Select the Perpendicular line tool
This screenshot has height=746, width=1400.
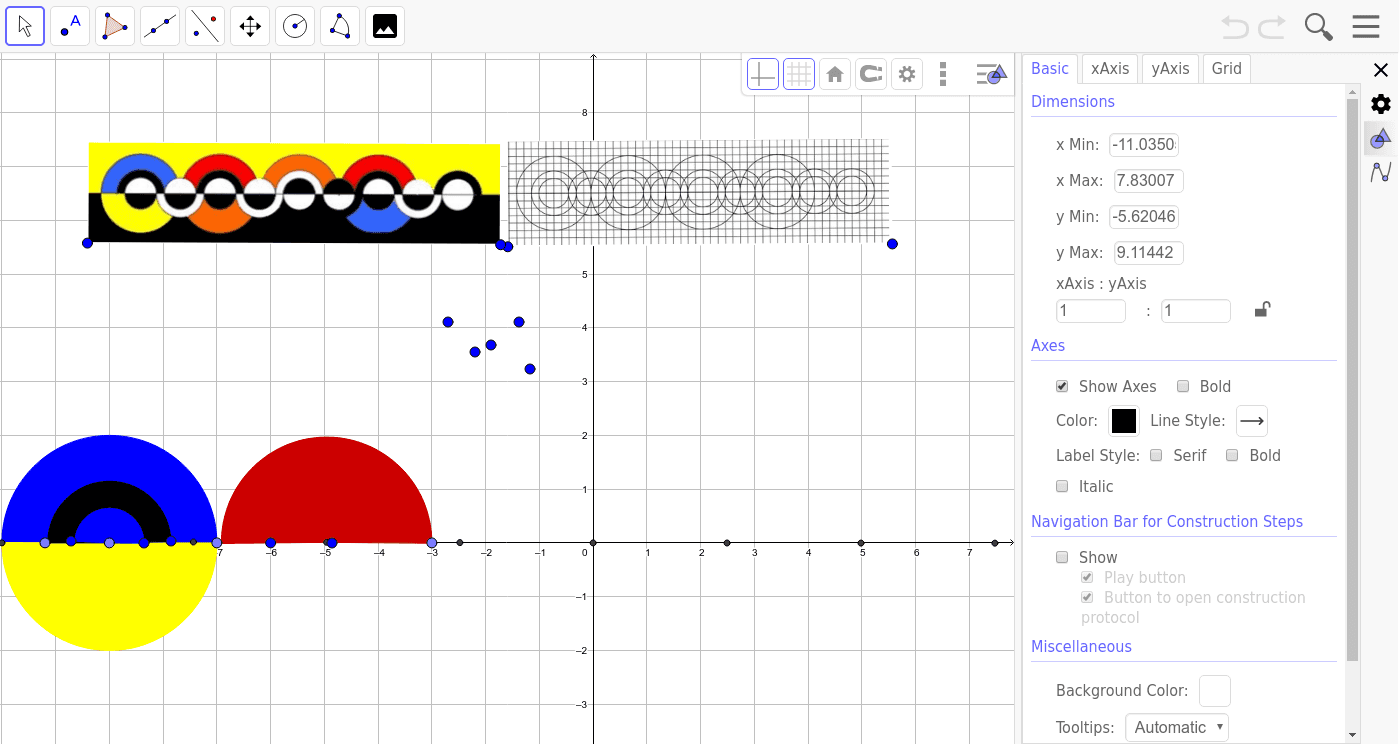point(205,26)
